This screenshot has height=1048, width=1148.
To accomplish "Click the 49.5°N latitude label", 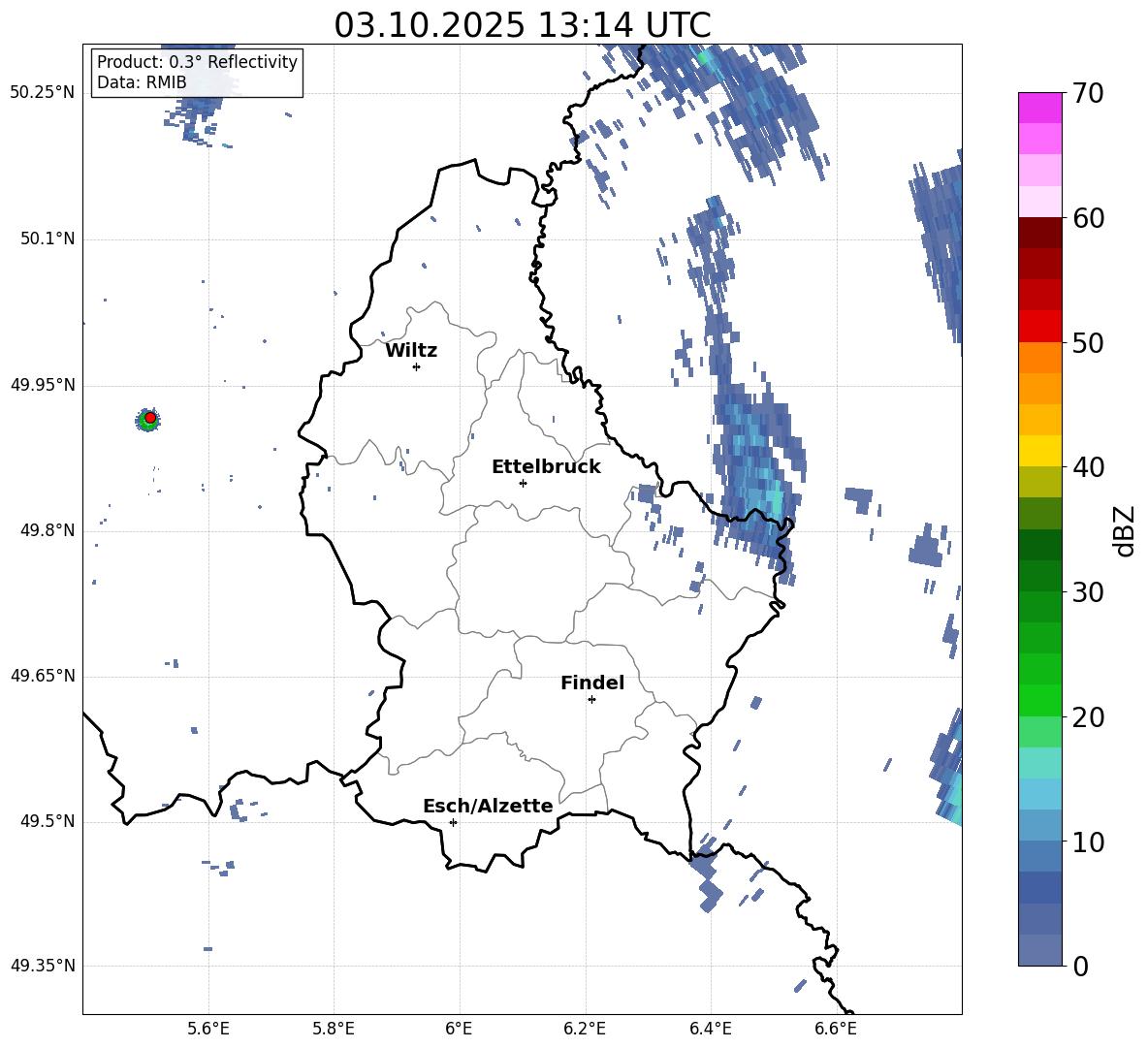I will (48, 821).
